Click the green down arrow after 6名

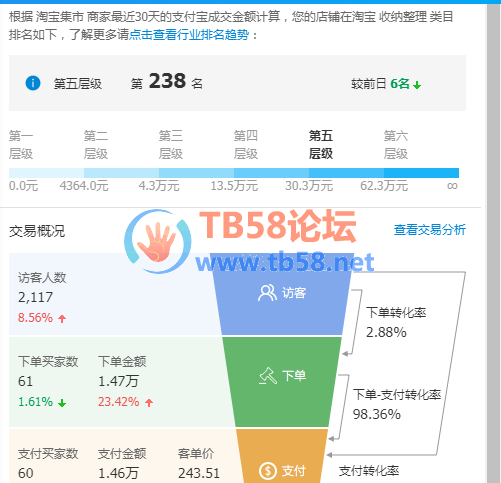[417, 85]
